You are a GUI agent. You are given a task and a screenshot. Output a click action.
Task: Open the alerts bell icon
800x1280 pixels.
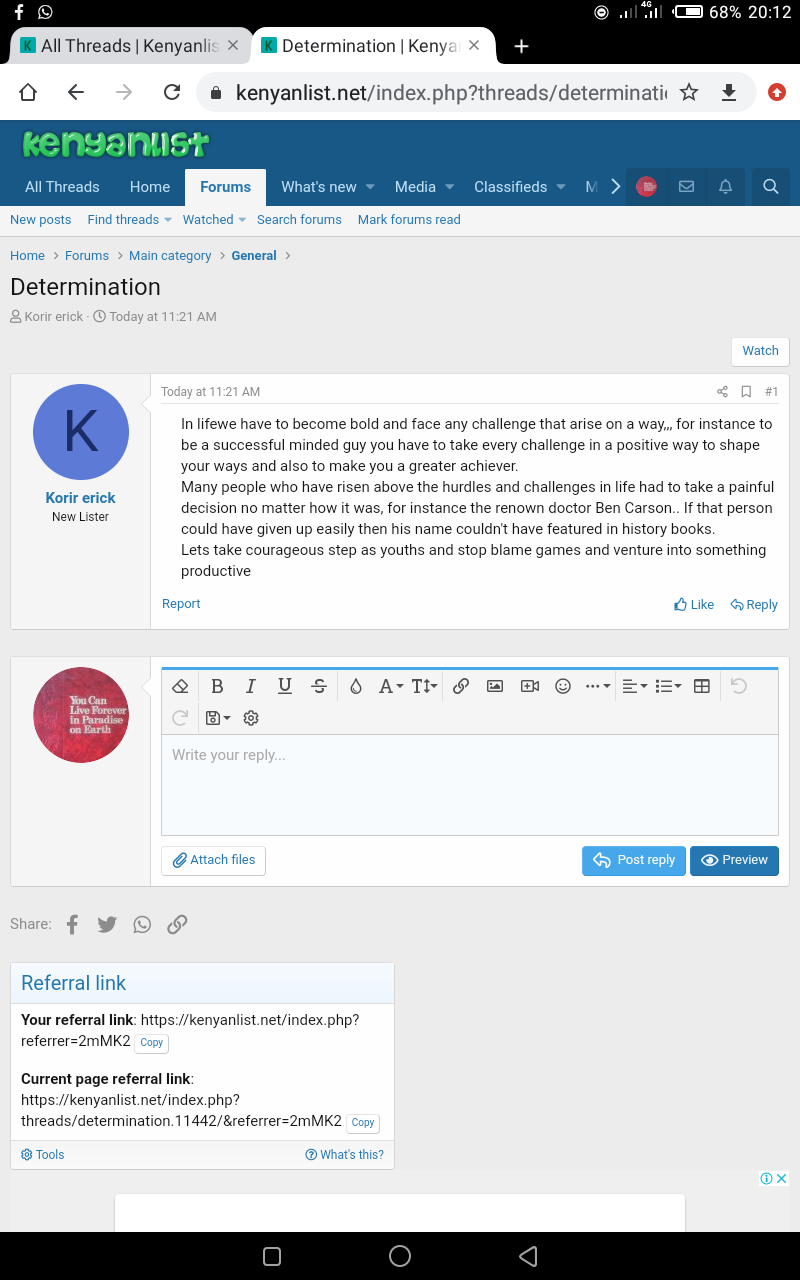tap(726, 187)
